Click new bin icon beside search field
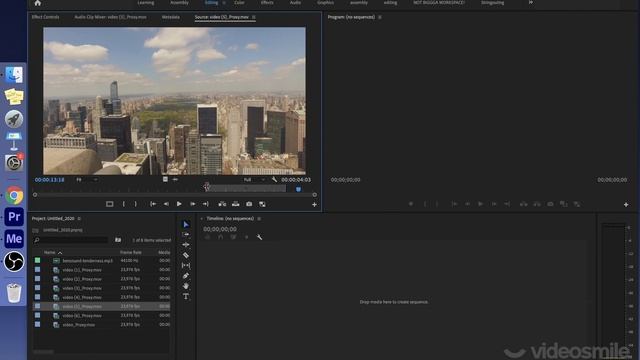Image resolution: width=640 pixels, height=360 pixels. [118, 240]
